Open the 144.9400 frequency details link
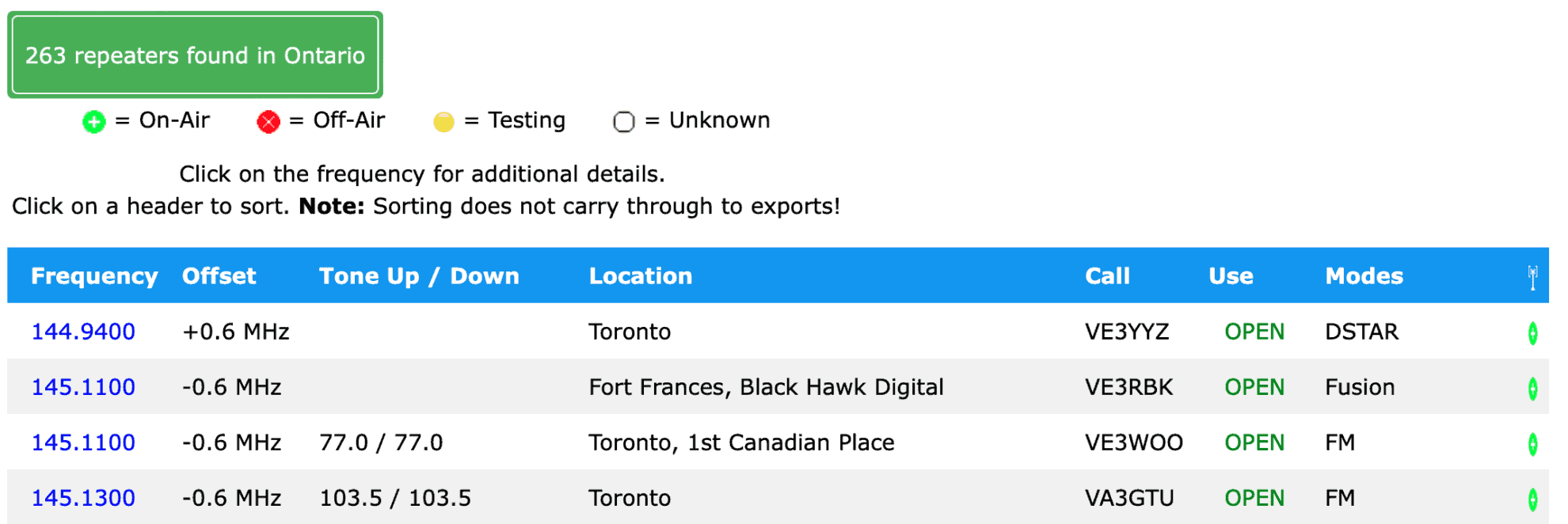 tap(83, 332)
